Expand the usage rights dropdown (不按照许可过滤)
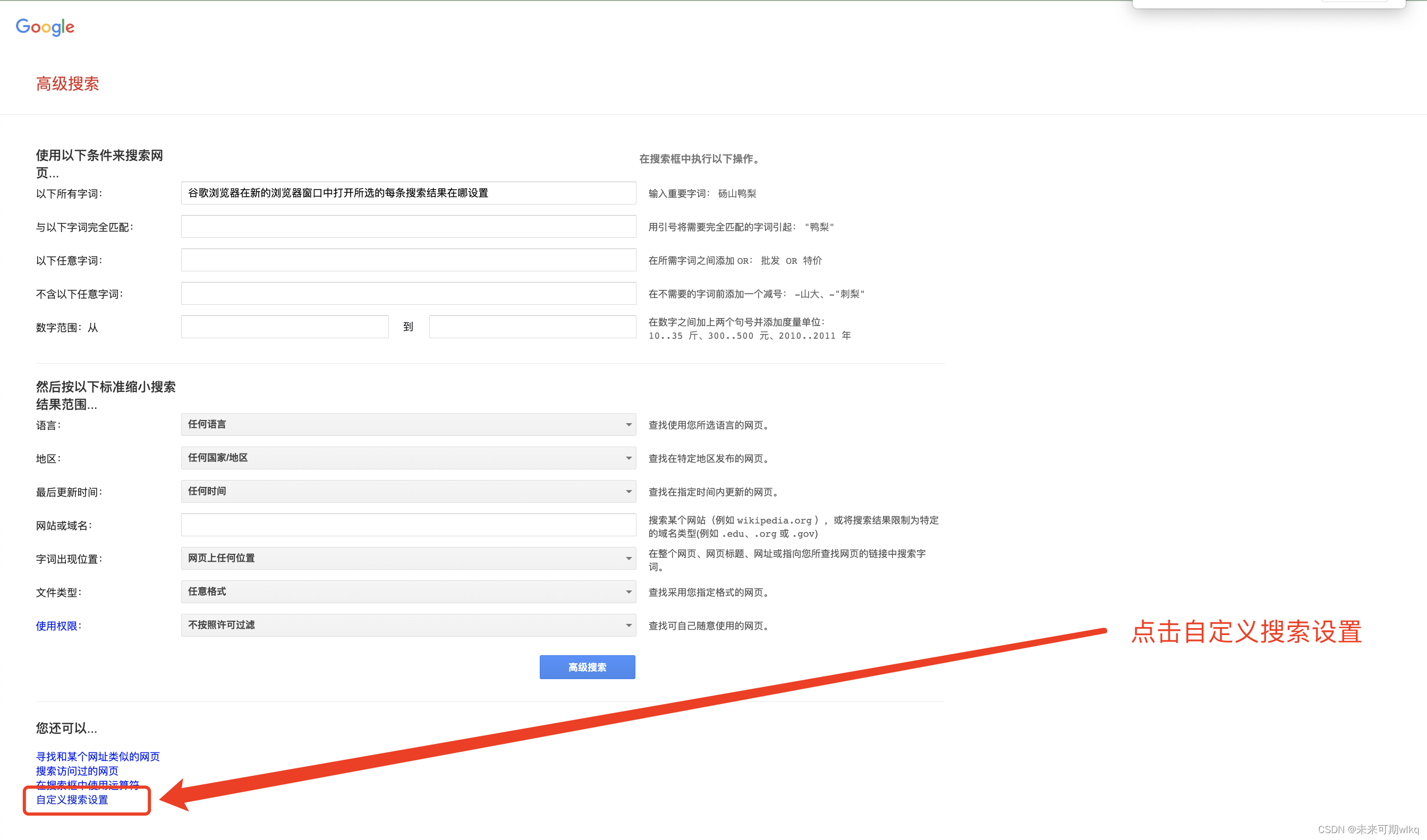This screenshot has height=840, width=1427. tap(407, 625)
